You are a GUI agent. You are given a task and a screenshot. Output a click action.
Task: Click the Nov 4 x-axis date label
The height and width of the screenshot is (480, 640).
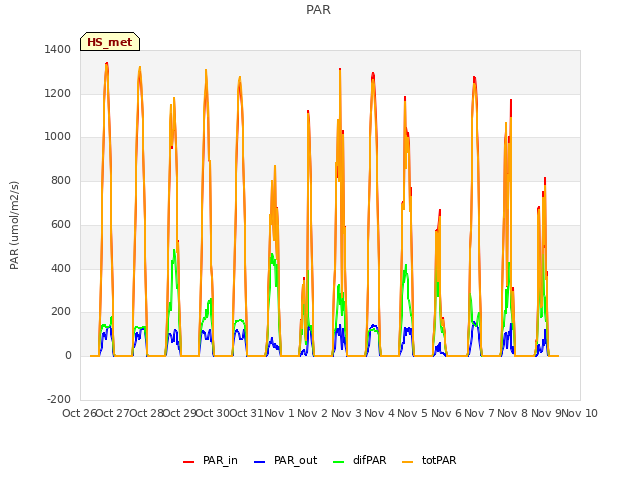pyautogui.click(x=379, y=413)
